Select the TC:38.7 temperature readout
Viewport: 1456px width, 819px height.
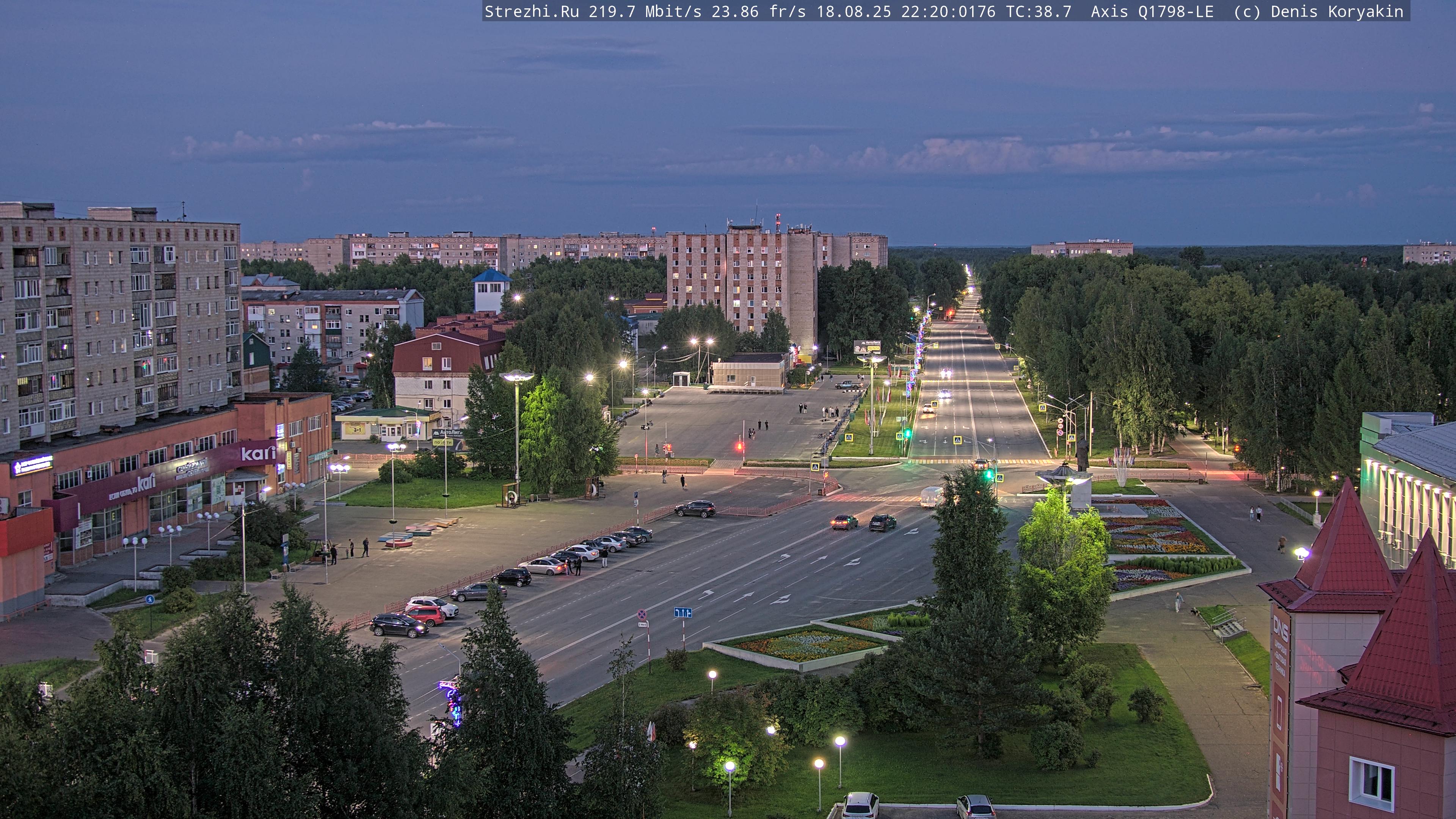[1038, 11]
